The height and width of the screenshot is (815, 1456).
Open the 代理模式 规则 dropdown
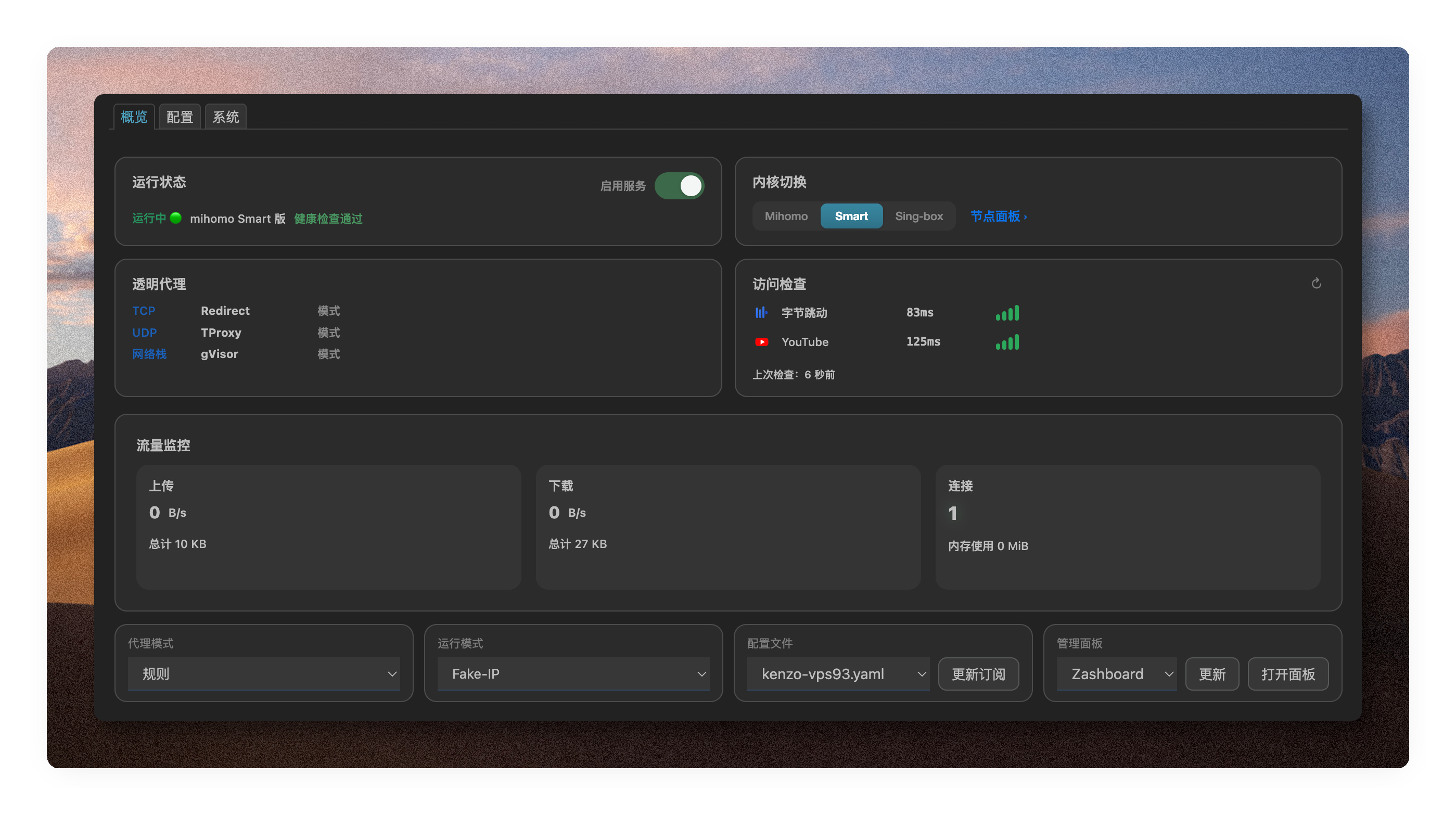click(x=264, y=674)
